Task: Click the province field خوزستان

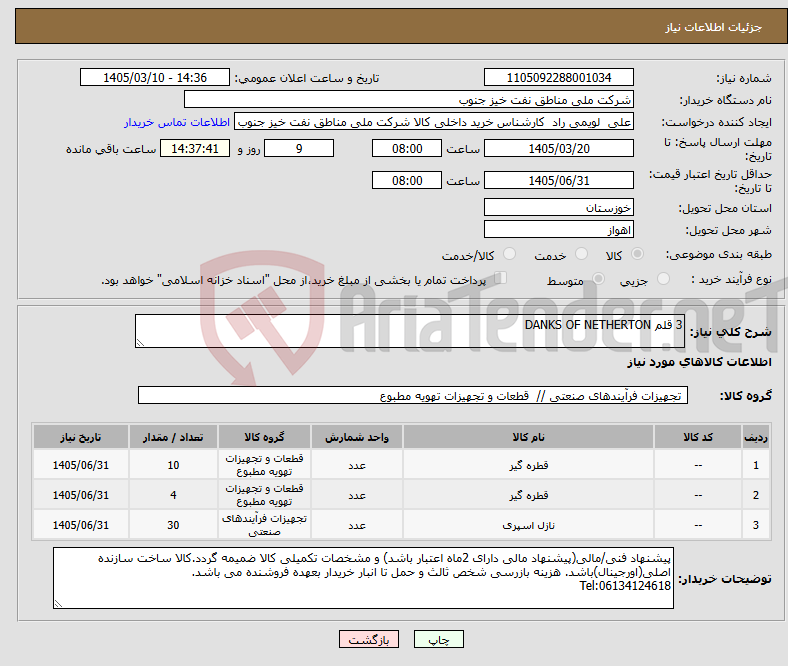Action: (559, 207)
